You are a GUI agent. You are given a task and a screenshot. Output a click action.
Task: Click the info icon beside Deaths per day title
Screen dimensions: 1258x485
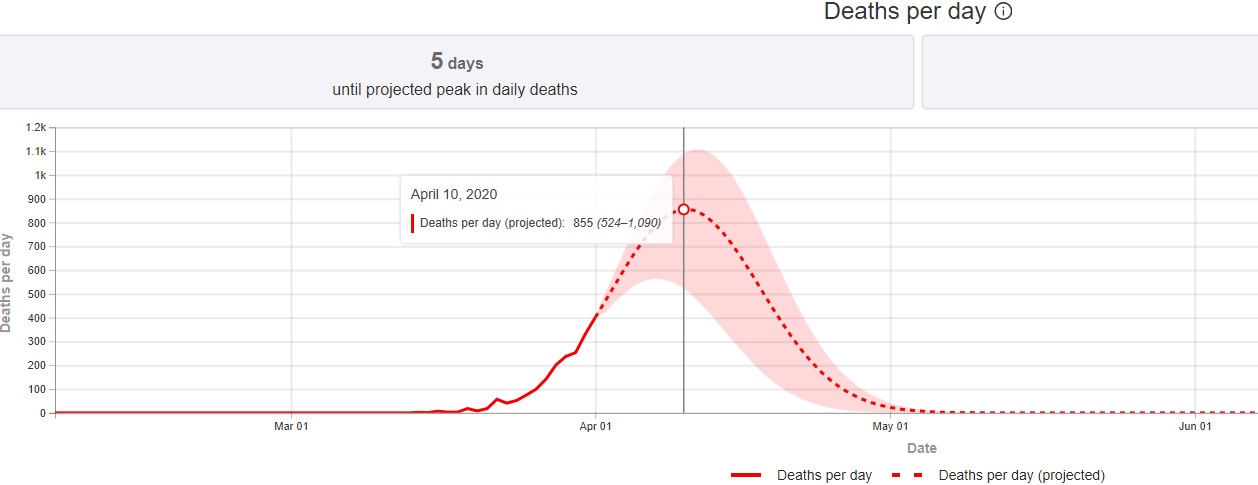tap(1005, 12)
